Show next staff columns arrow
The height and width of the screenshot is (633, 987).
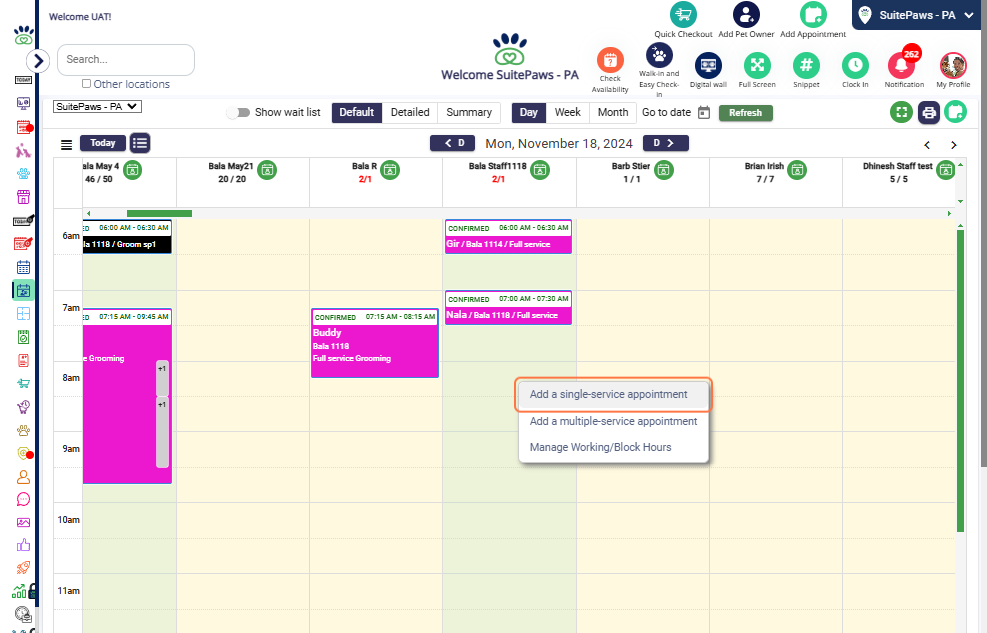(954, 145)
